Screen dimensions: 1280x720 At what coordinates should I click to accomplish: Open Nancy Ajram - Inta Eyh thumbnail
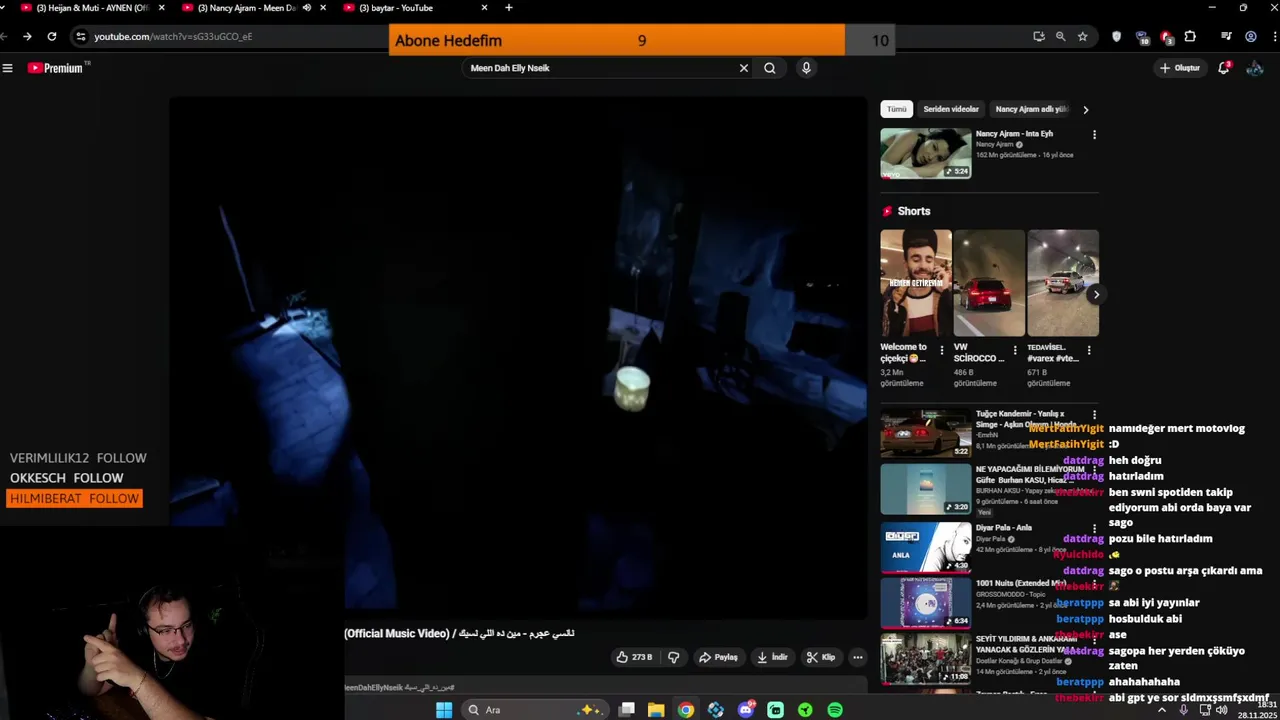(926, 153)
